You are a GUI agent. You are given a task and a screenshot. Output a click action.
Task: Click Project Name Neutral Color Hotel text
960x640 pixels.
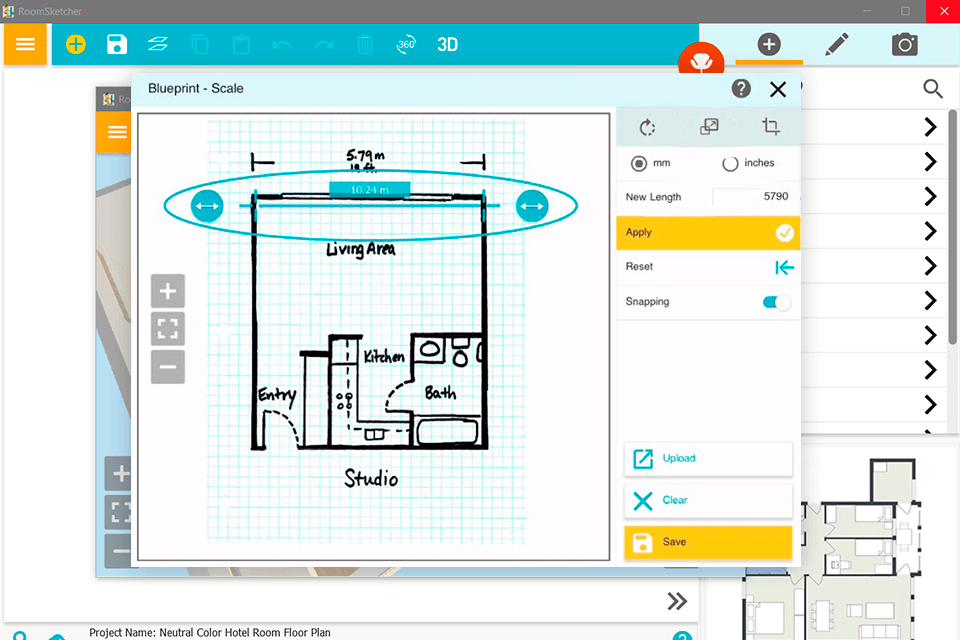[x=210, y=633]
